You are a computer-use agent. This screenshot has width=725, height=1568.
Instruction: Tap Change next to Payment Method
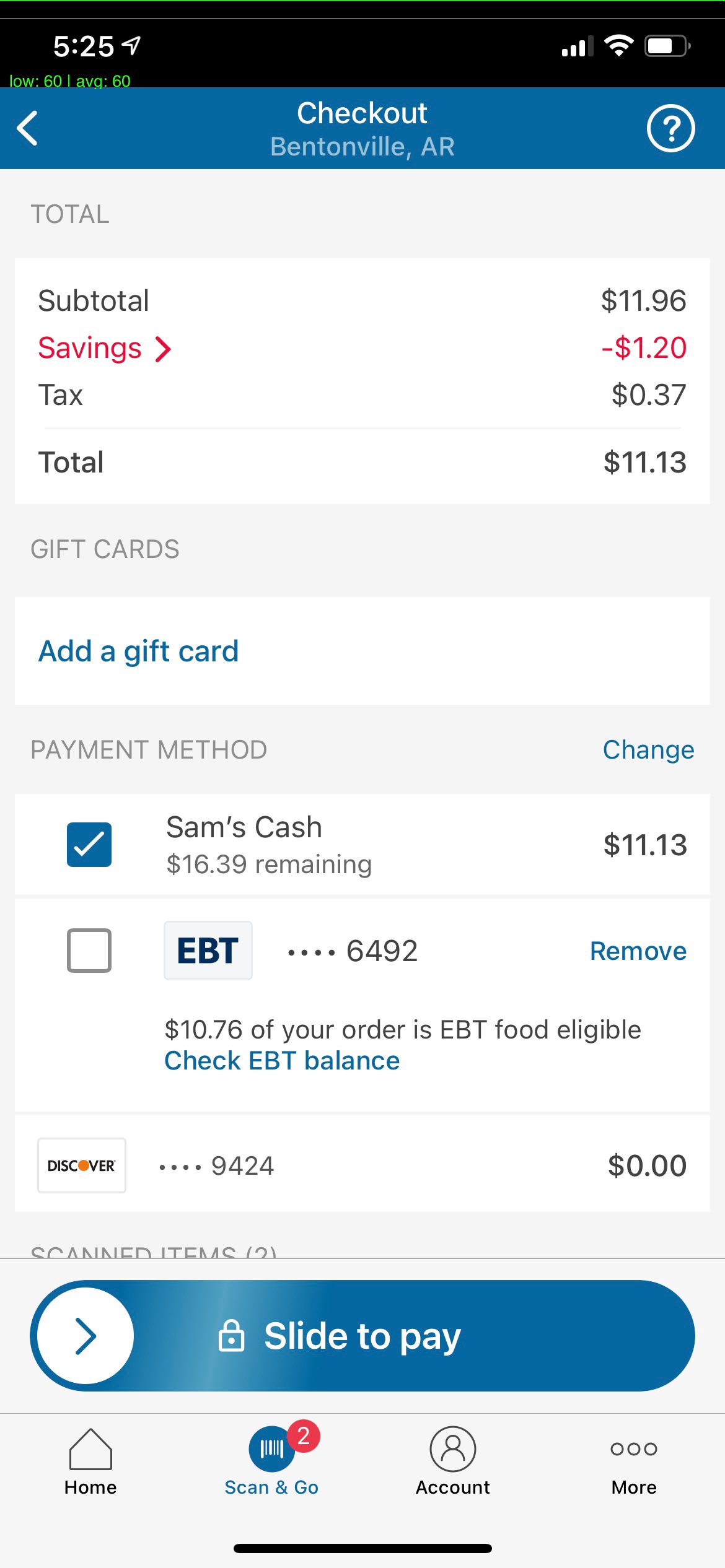[x=648, y=750]
